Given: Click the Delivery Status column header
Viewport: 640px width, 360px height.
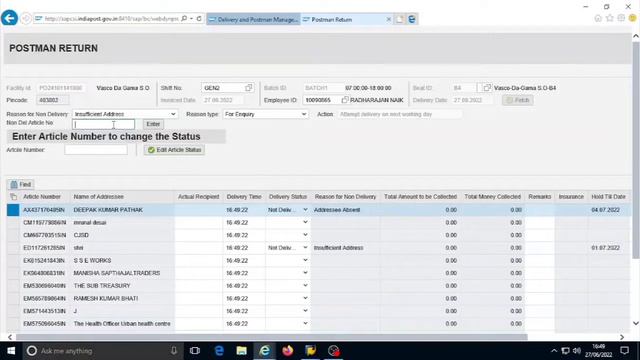Looking at the screenshot, I should 288,197.
